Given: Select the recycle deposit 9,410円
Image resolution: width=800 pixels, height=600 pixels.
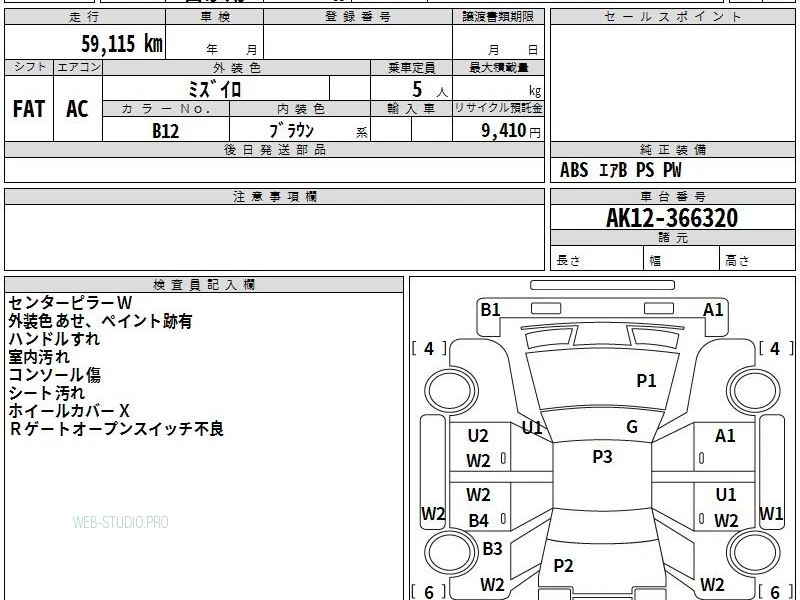Looking at the screenshot, I should 511,131.
